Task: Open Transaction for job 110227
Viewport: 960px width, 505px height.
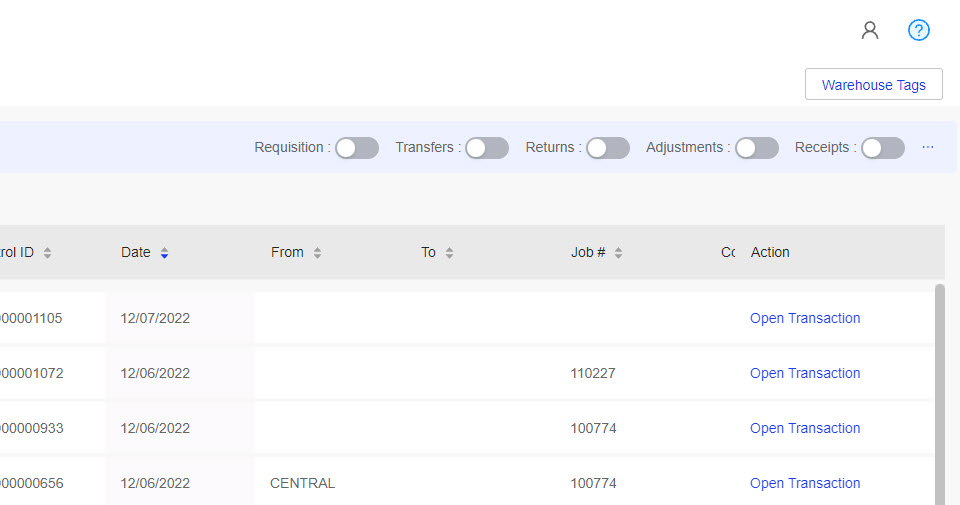Action: [x=805, y=373]
